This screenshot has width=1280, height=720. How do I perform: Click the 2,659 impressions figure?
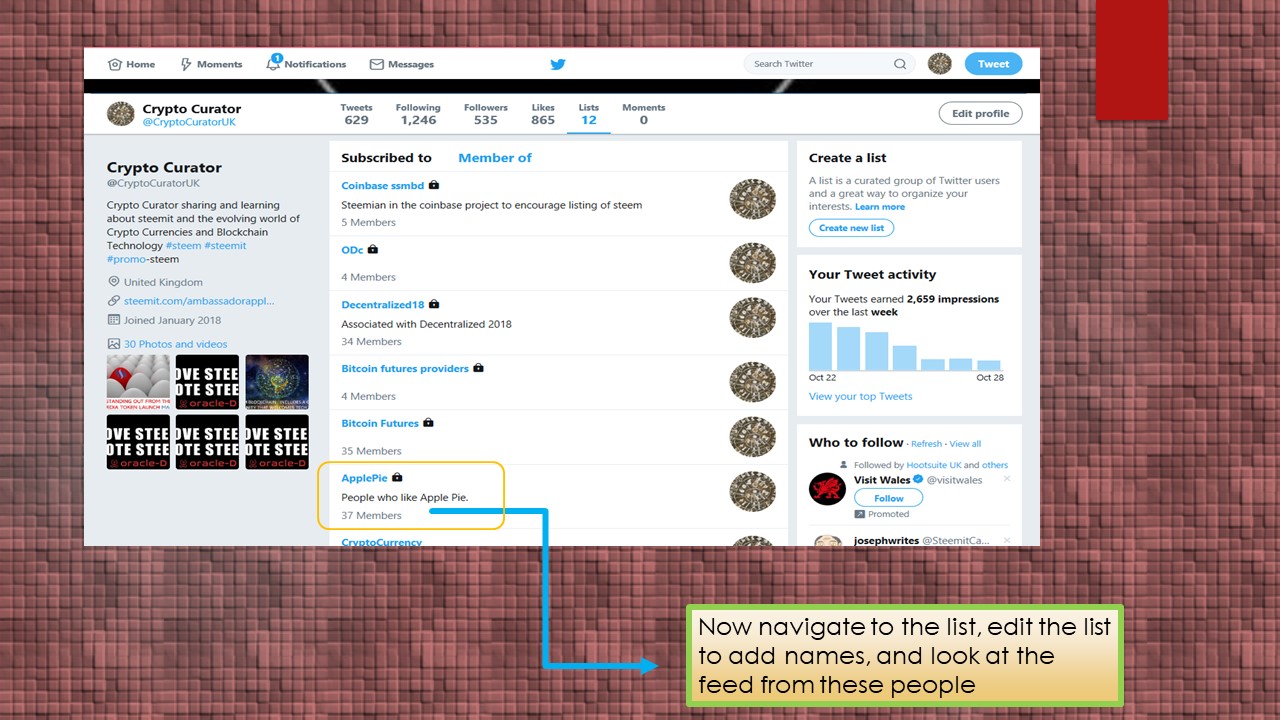(x=953, y=299)
